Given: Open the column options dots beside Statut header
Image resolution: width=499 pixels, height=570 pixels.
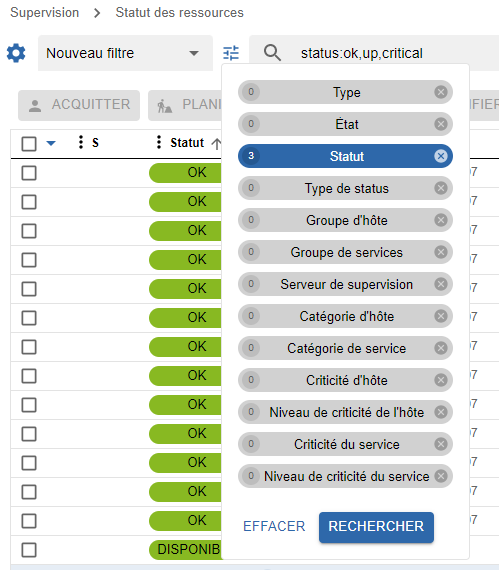Looking at the screenshot, I should (158, 142).
